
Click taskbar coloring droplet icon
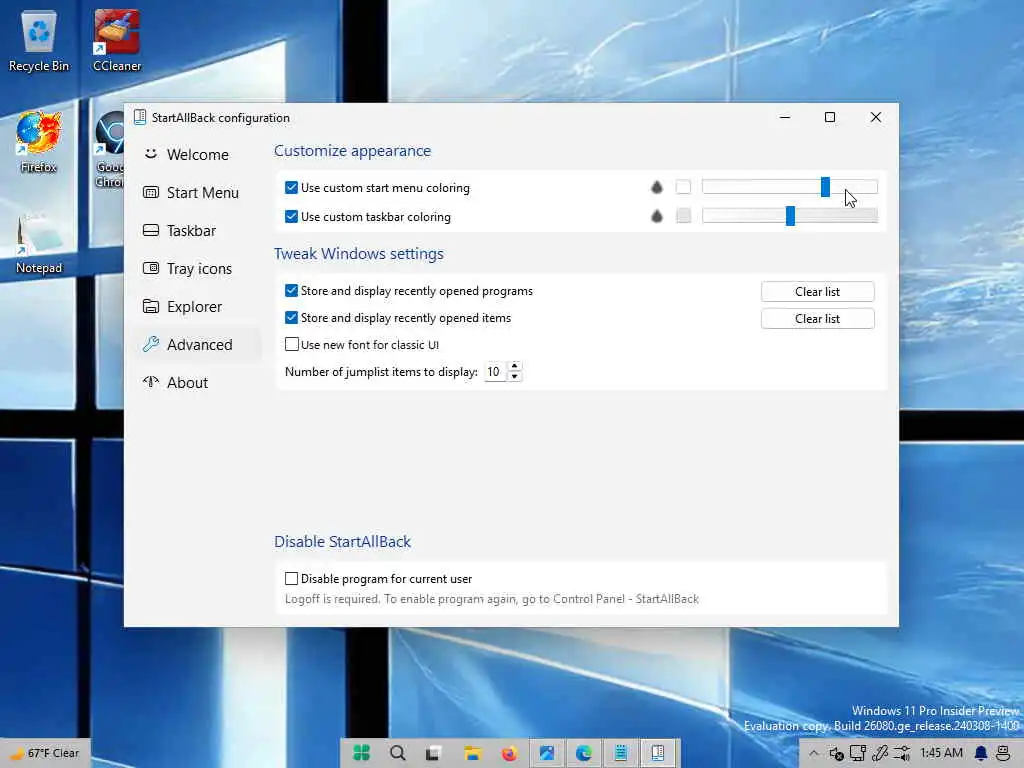click(657, 216)
